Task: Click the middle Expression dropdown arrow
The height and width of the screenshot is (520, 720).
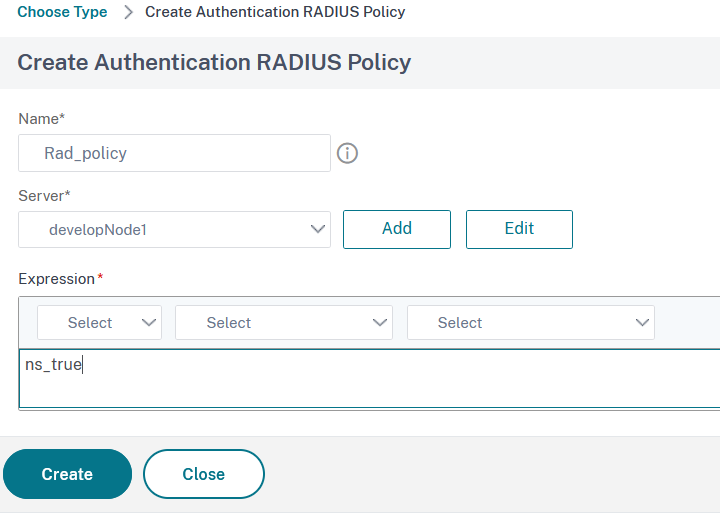Action: tap(380, 322)
